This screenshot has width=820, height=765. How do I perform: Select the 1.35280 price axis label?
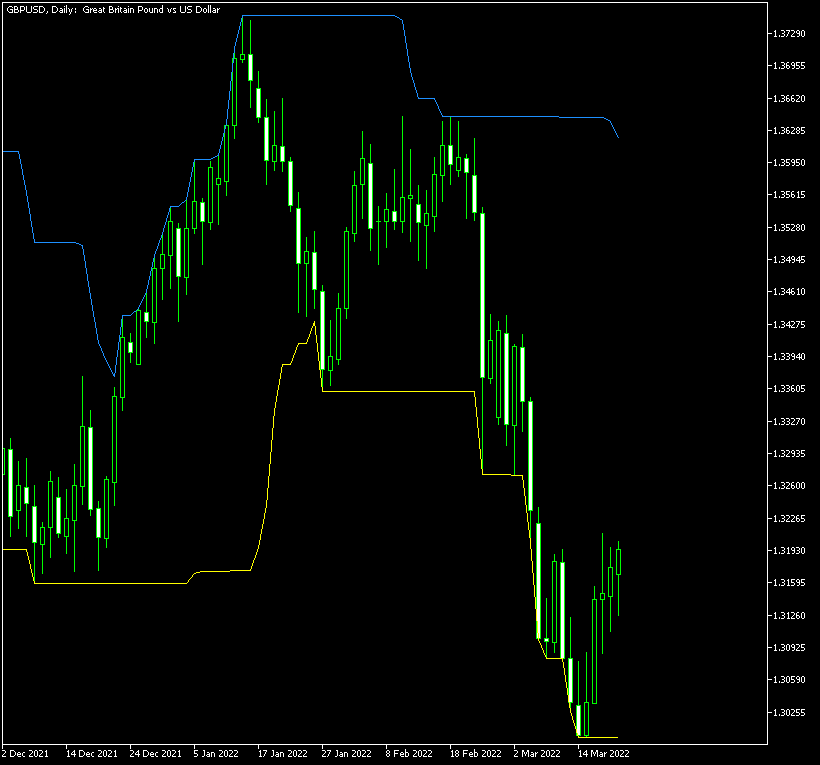(789, 228)
